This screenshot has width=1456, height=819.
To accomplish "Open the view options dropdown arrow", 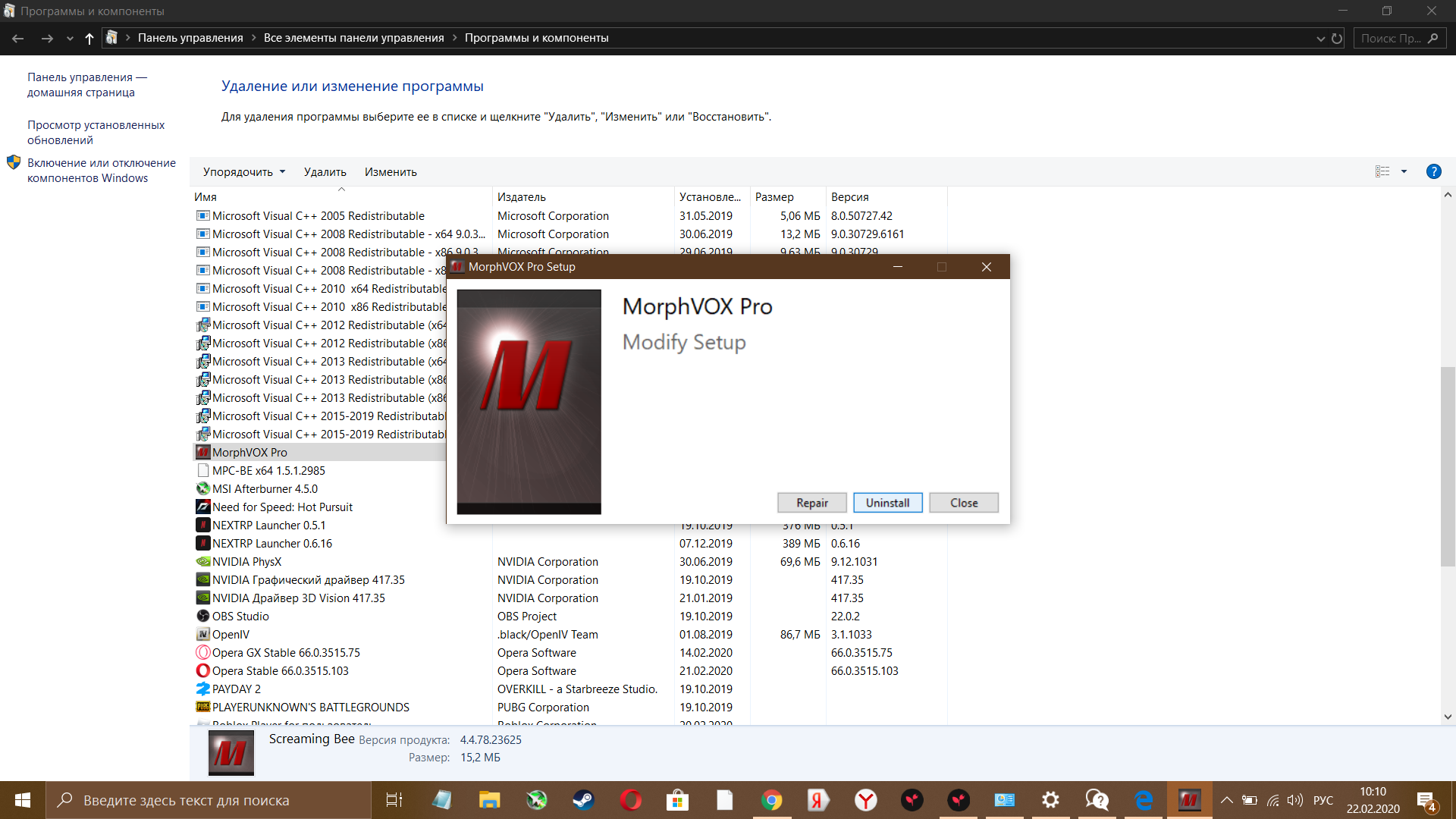I will point(1404,172).
